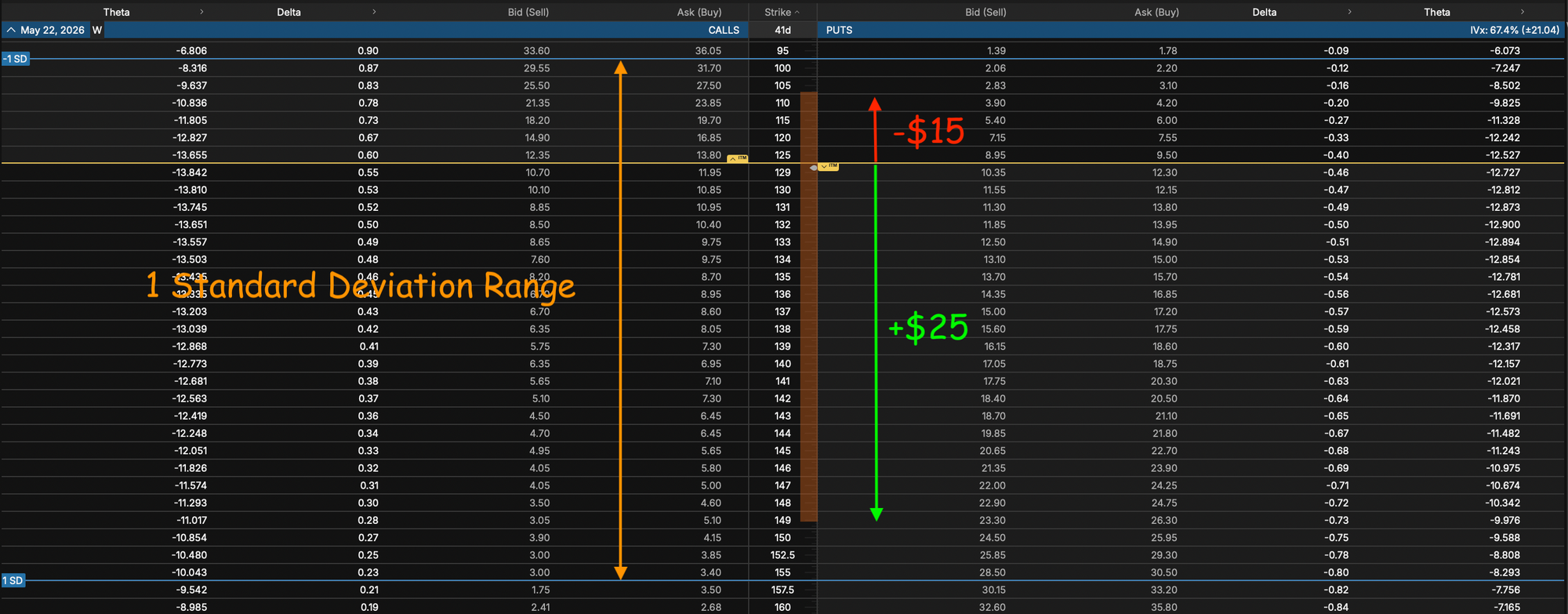Select put ask 1.78 at strike 95
This screenshot has height=614, width=1568.
coord(1167,50)
